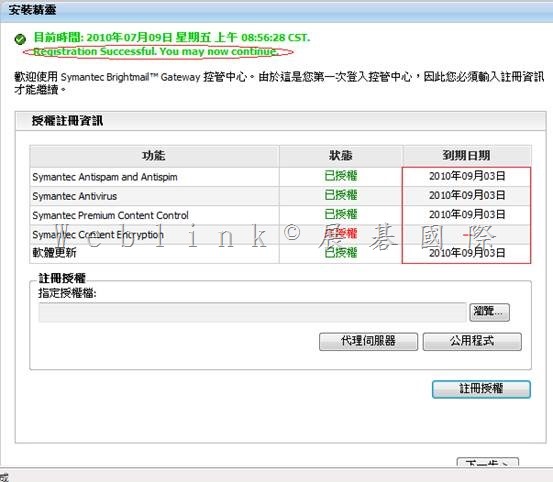Select the 功能 column header

click(x=154, y=155)
